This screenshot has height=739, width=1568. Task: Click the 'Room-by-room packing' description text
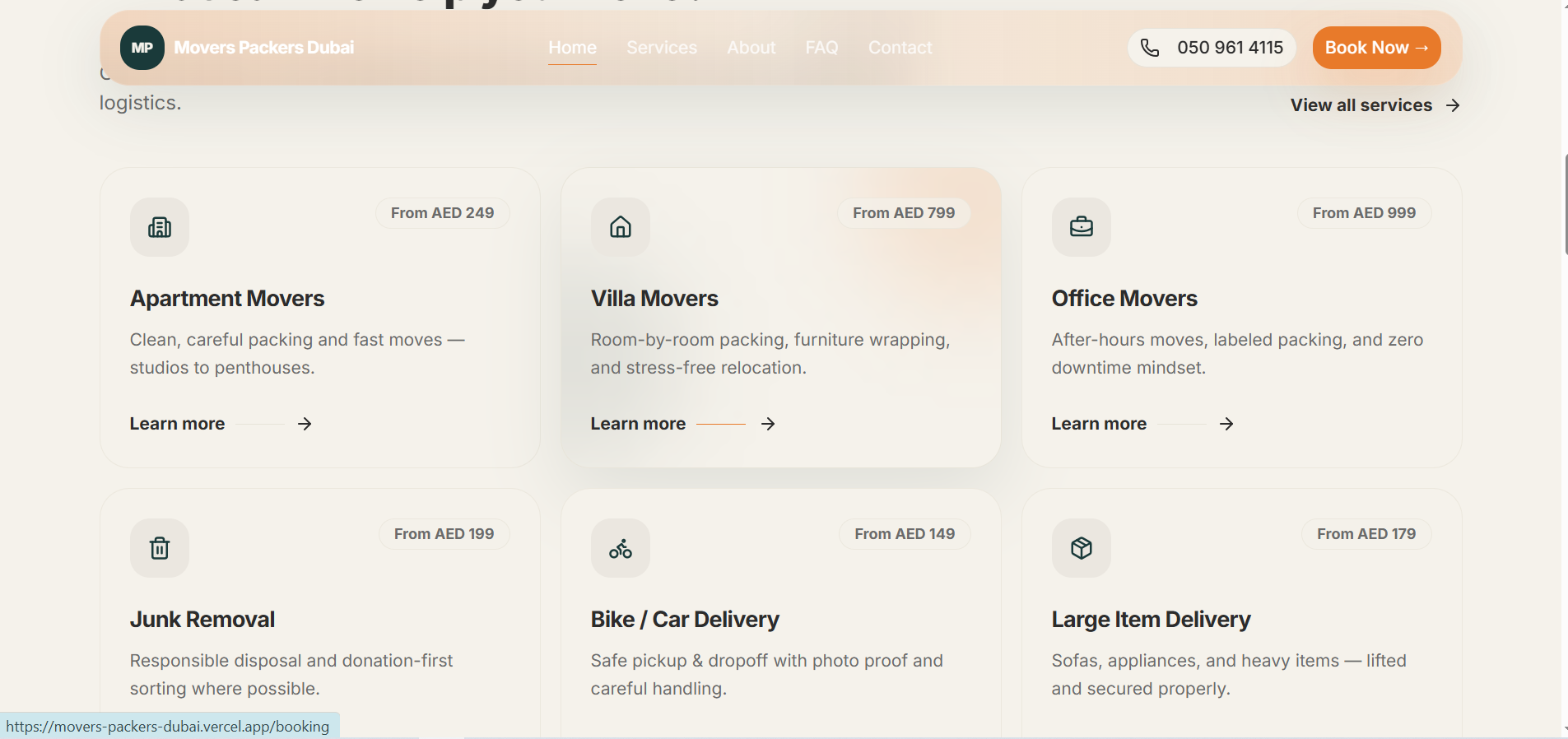click(x=770, y=354)
